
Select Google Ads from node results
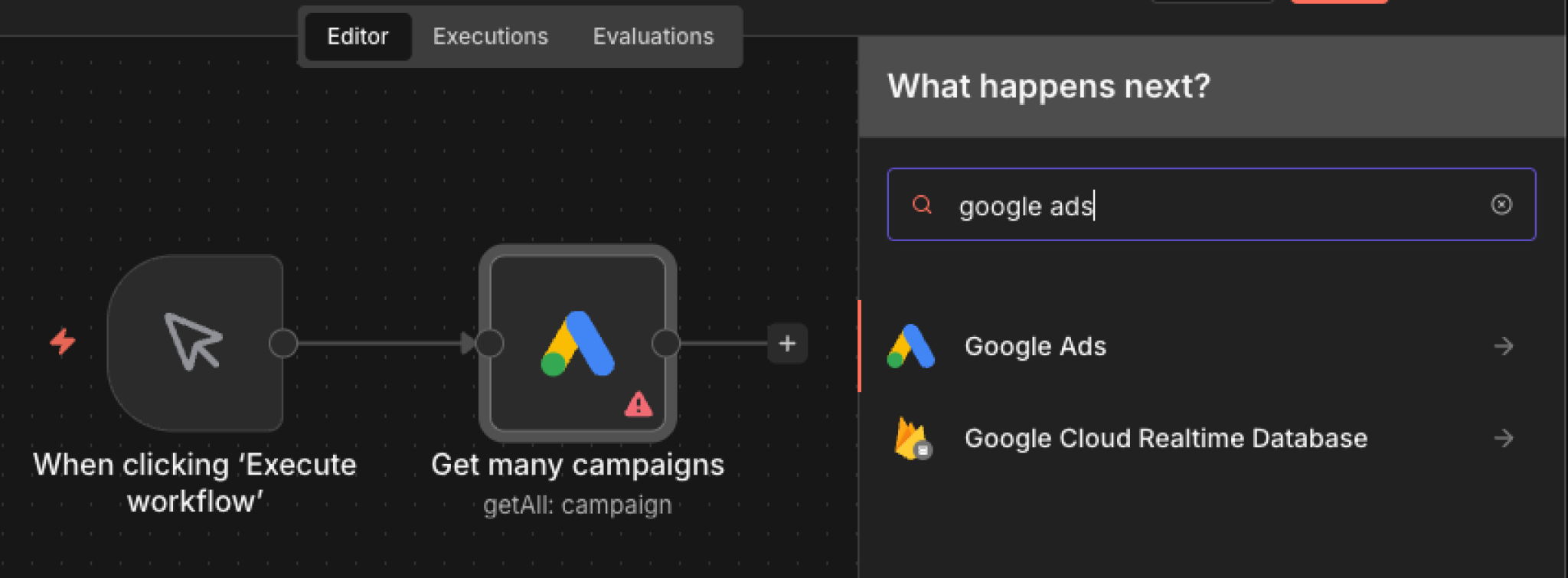[x=1035, y=346]
